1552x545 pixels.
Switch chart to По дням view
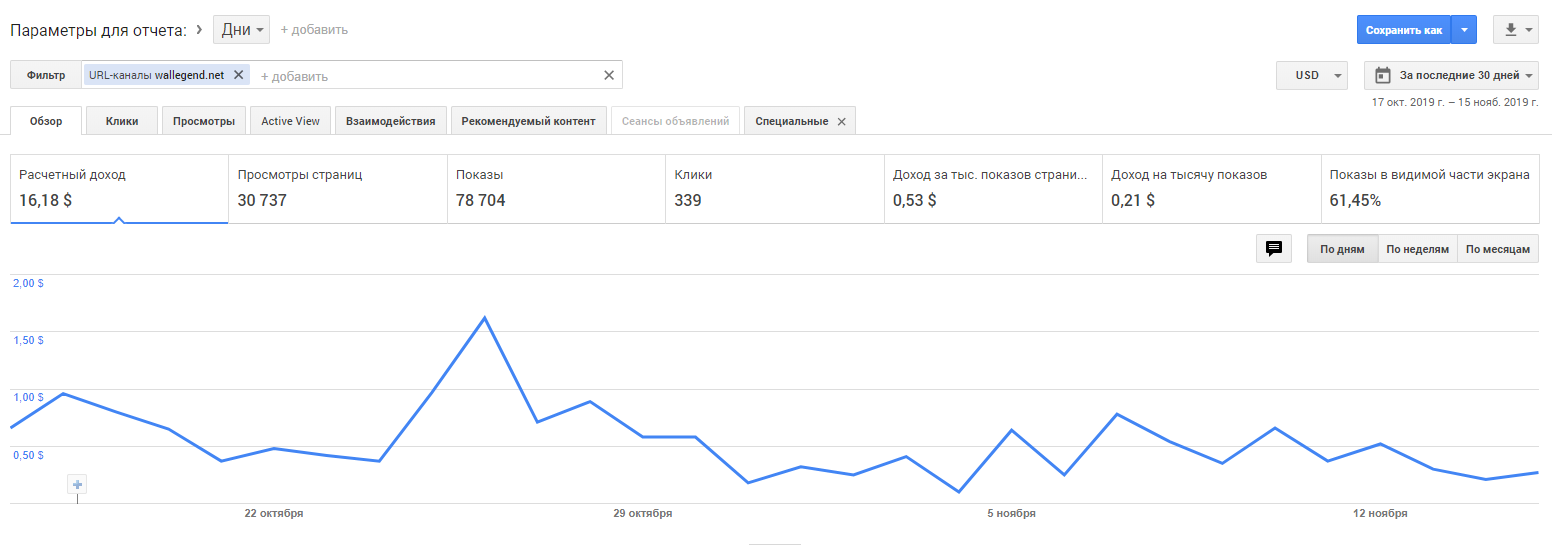point(1342,249)
